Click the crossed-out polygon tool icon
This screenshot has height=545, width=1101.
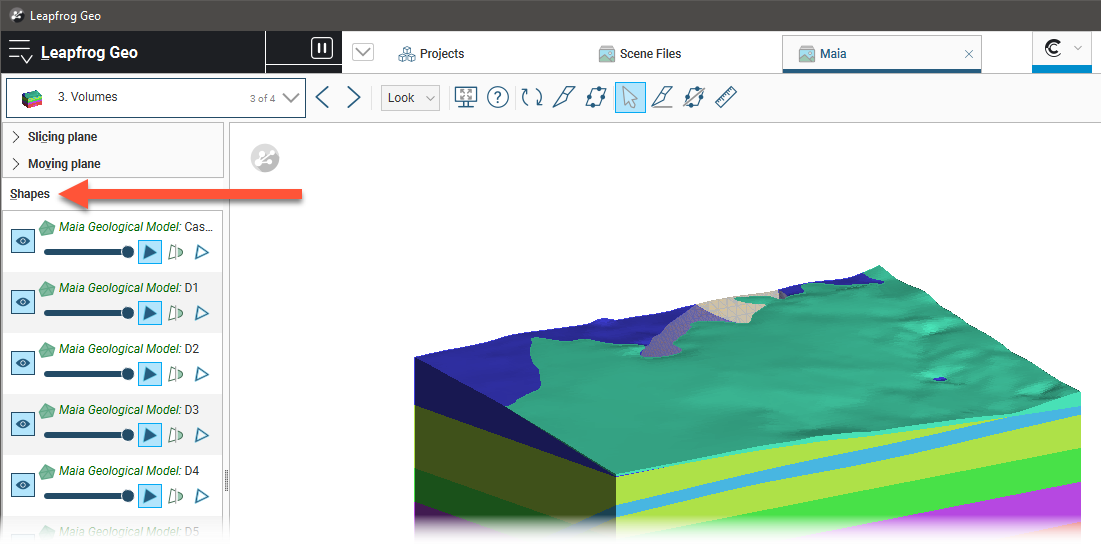pos(694,98)
